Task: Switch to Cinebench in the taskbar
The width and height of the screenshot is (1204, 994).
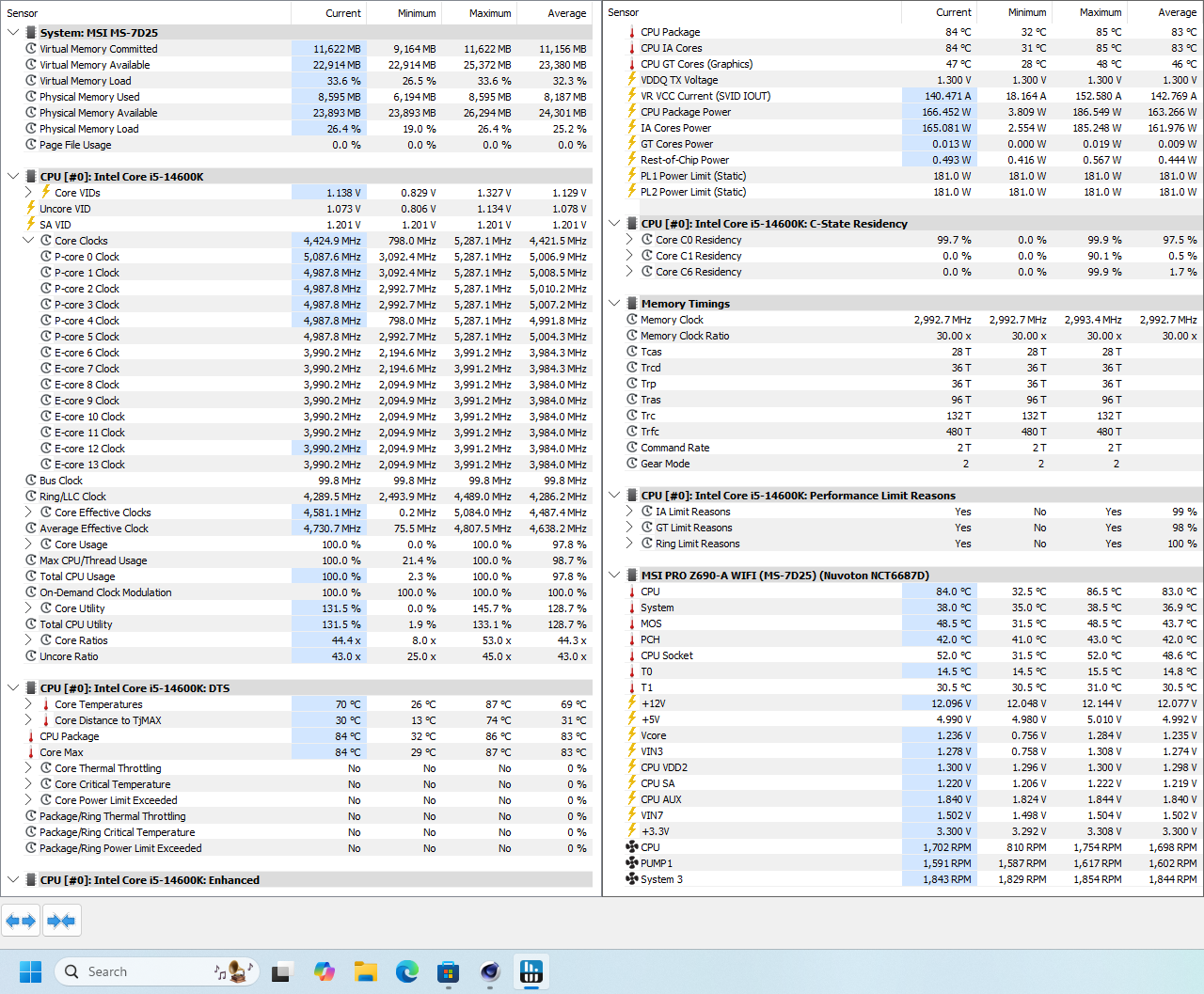Action: tap(490, 971)
